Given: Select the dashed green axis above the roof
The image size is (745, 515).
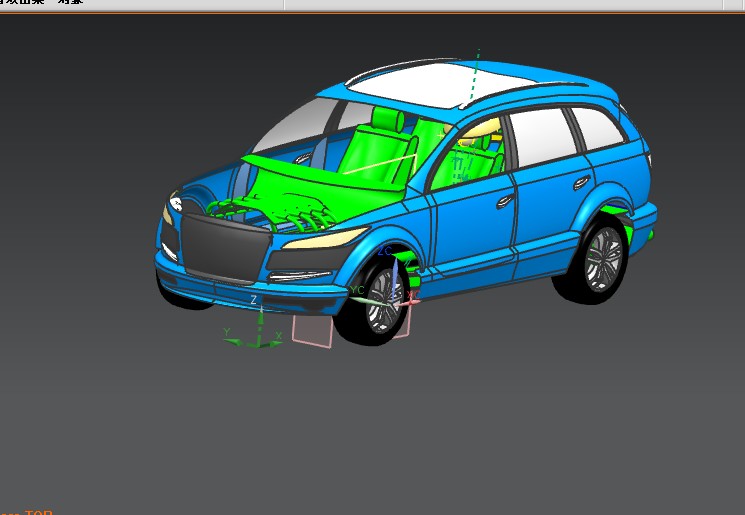Looking at the screenshot, I should pos(475,76).
